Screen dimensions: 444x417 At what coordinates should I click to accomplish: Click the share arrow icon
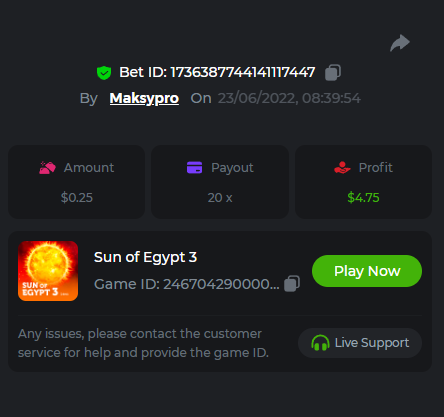click(x=400, y=43)
